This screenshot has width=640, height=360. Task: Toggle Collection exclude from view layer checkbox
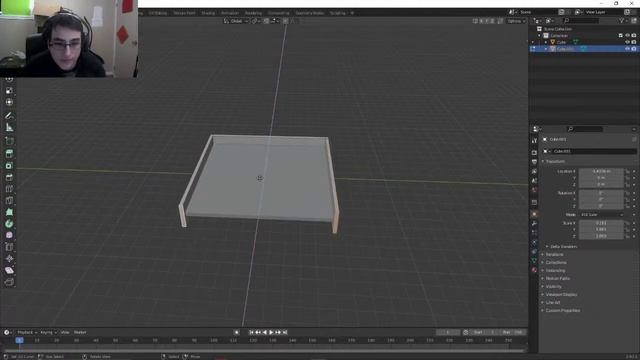(621, 36)
